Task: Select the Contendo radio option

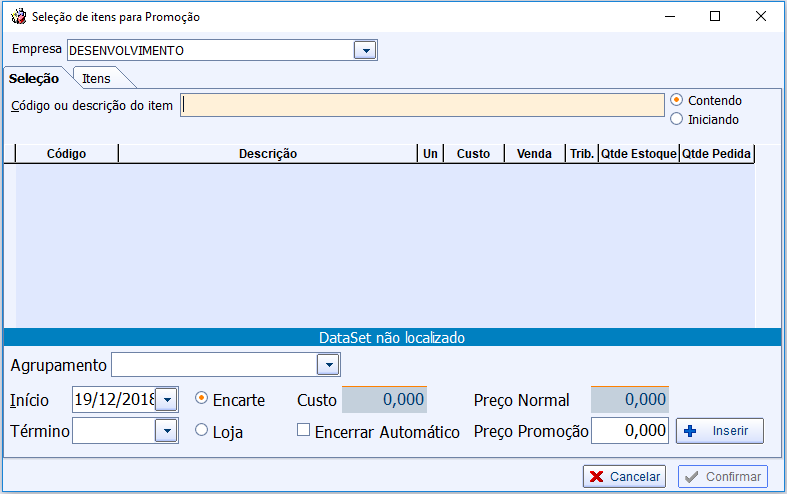Action: [677, 100]
